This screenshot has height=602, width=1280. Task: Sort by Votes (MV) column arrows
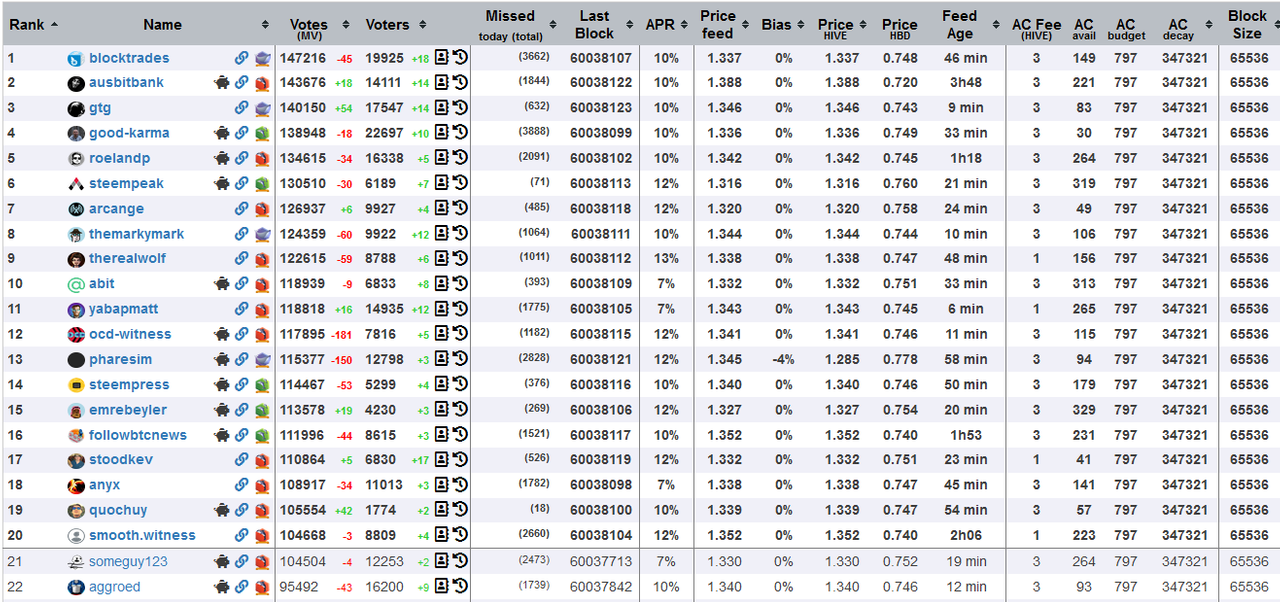346,25
